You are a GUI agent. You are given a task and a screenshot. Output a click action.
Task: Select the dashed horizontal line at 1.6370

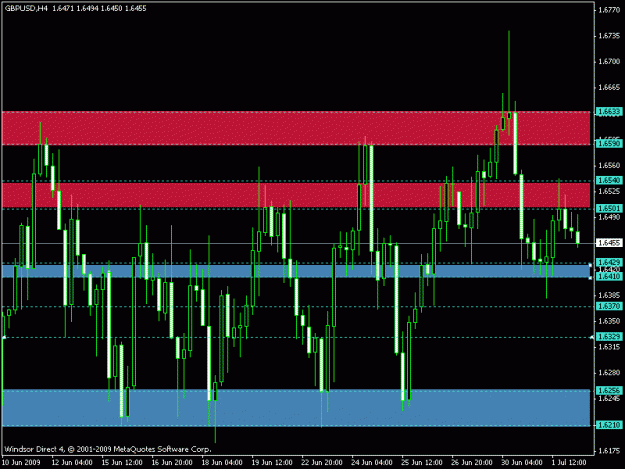point(296,306)
